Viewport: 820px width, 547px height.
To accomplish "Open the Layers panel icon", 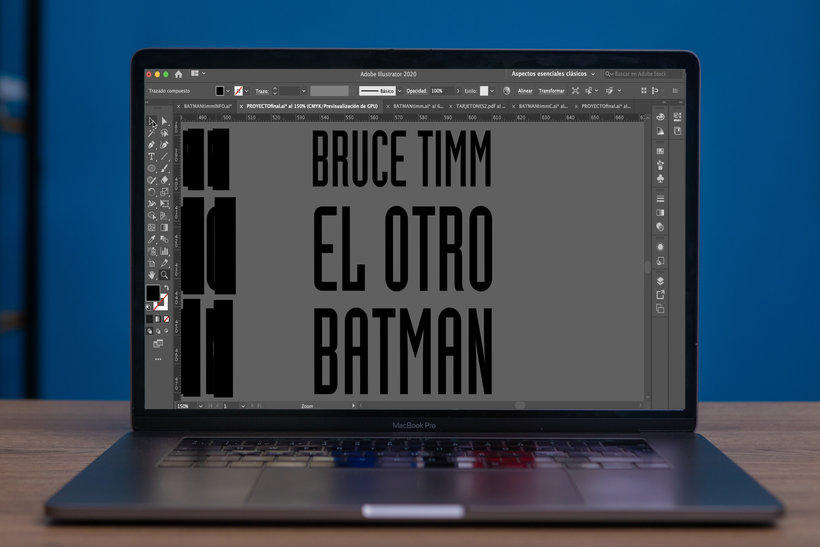I will pyautogui.click(x=660, y=281).
